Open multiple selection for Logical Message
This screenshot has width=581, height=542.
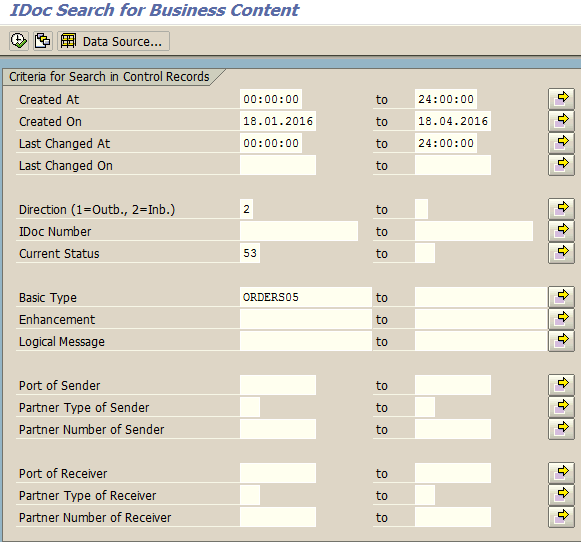coord(561,341)
